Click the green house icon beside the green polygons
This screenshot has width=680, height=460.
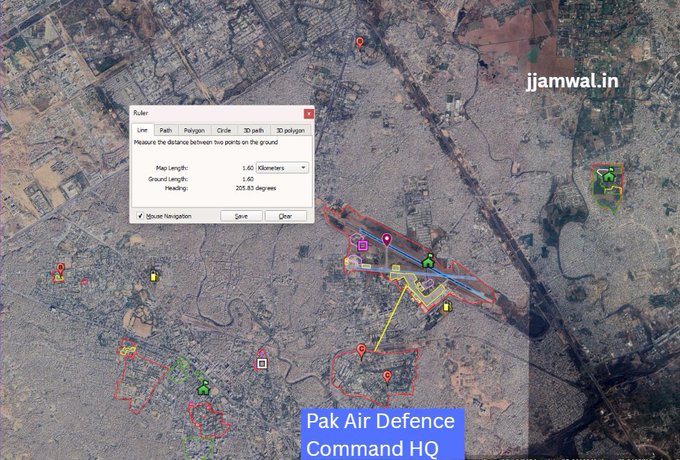point(203,388)
